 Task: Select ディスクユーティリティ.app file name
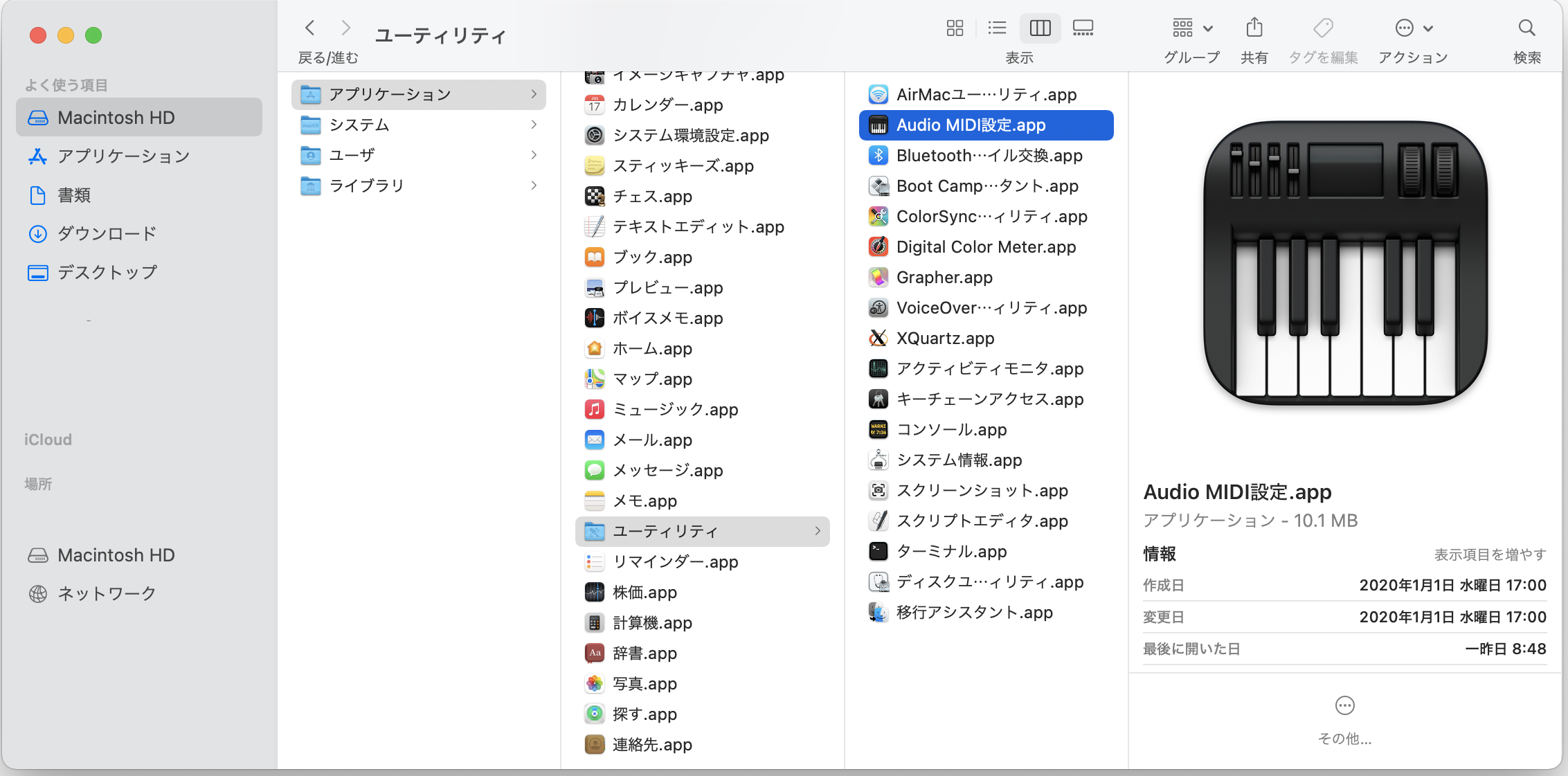coord(990,582)
